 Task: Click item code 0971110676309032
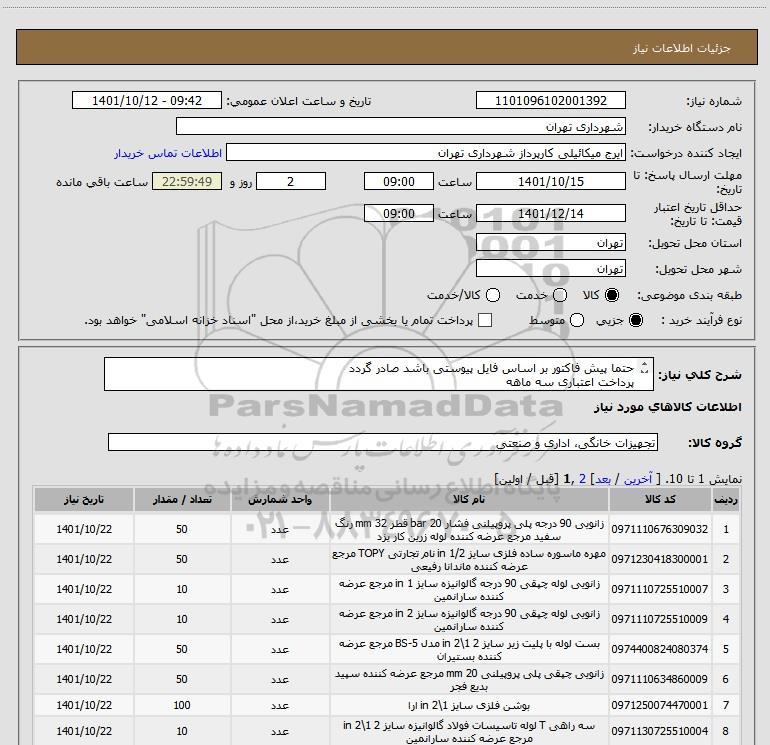point(660,529)
